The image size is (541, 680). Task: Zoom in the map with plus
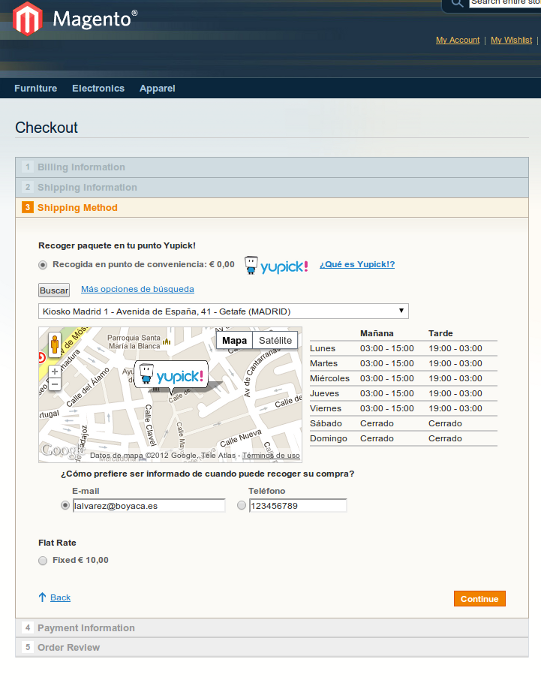tap(55, 372)
